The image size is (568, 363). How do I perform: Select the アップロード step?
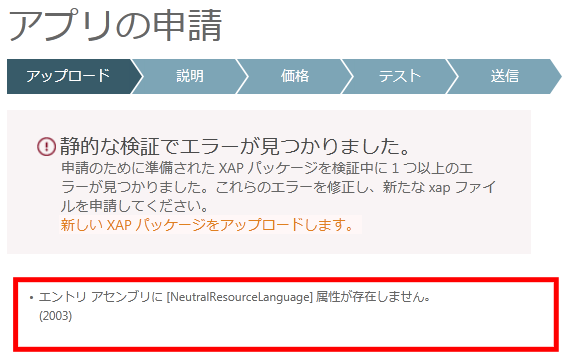(68, 76)
